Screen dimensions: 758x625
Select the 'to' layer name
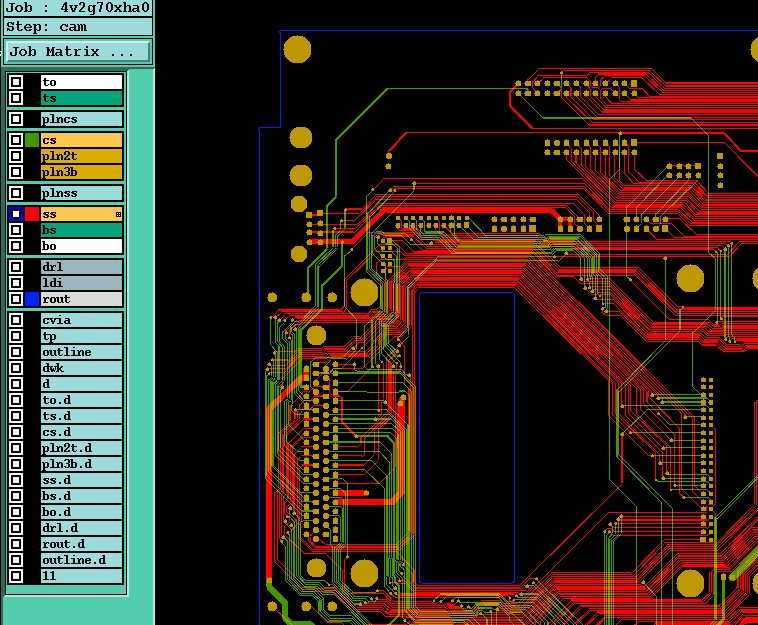[x=81, y=82]
